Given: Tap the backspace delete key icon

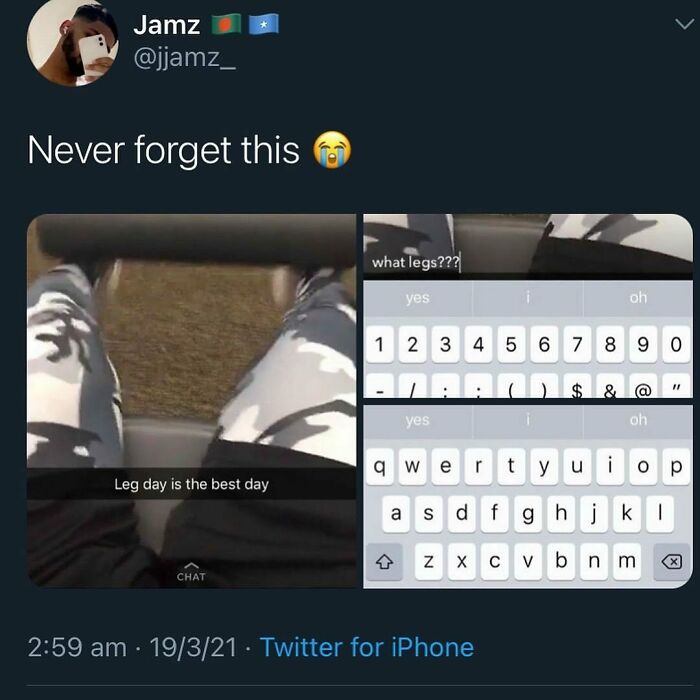Looking at the screenshot, I should pyautogui.click(x=672, y=562).
